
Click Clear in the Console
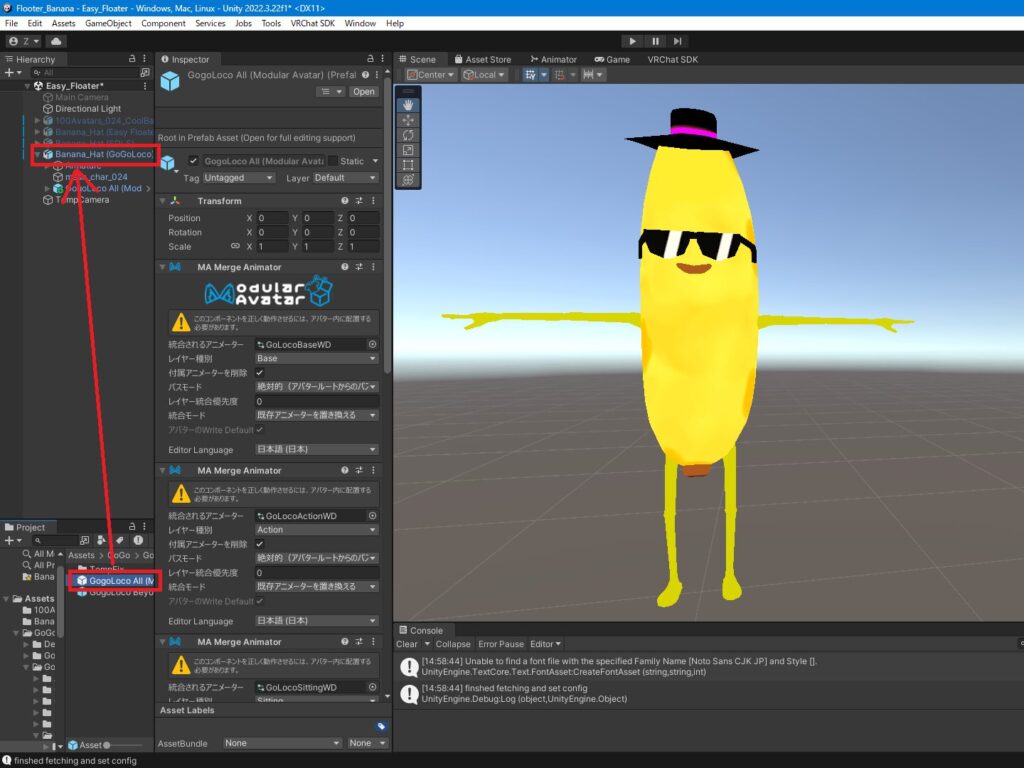tap(407, 644)
